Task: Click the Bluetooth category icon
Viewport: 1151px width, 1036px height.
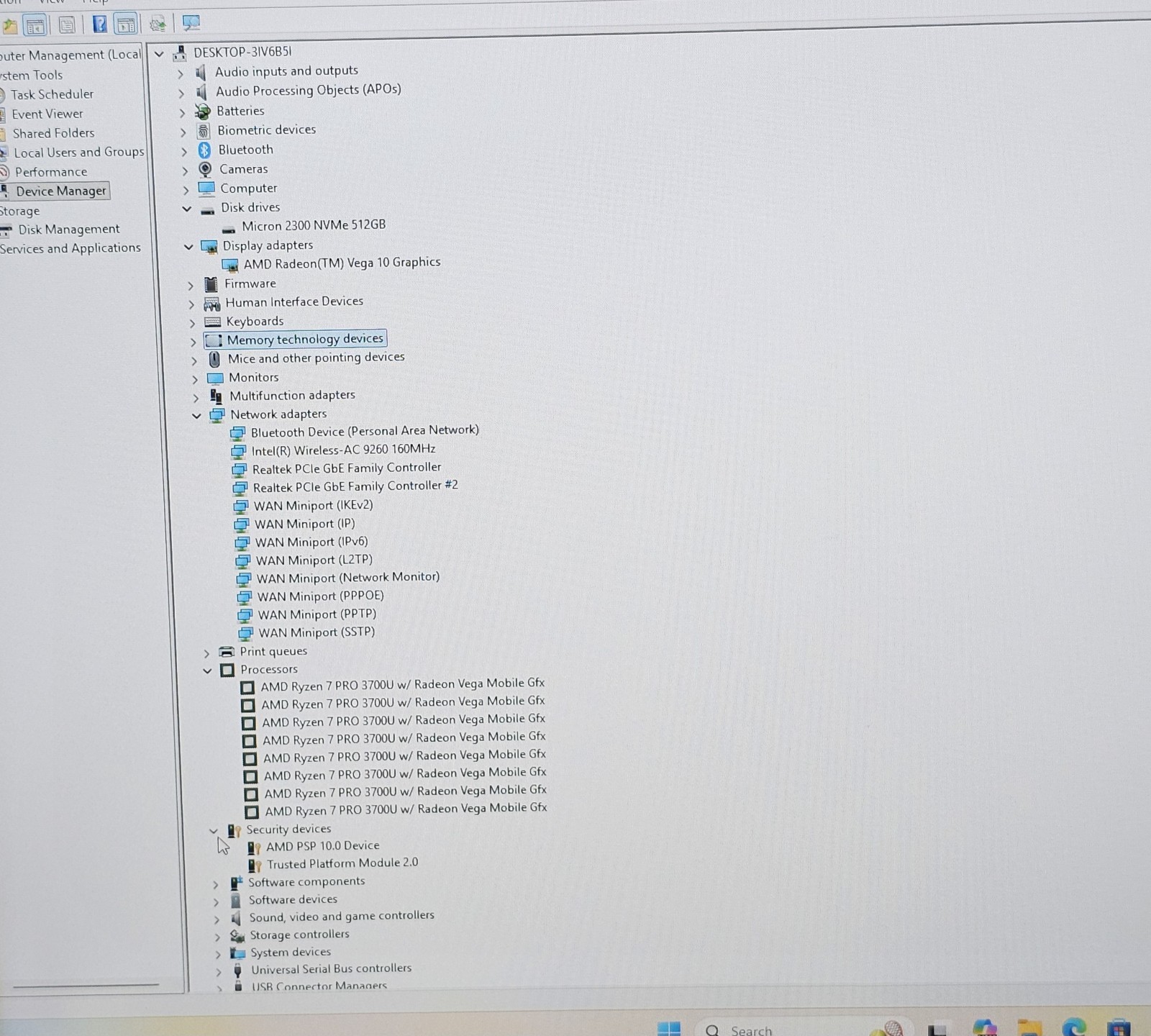Action: tap(205, 150)
